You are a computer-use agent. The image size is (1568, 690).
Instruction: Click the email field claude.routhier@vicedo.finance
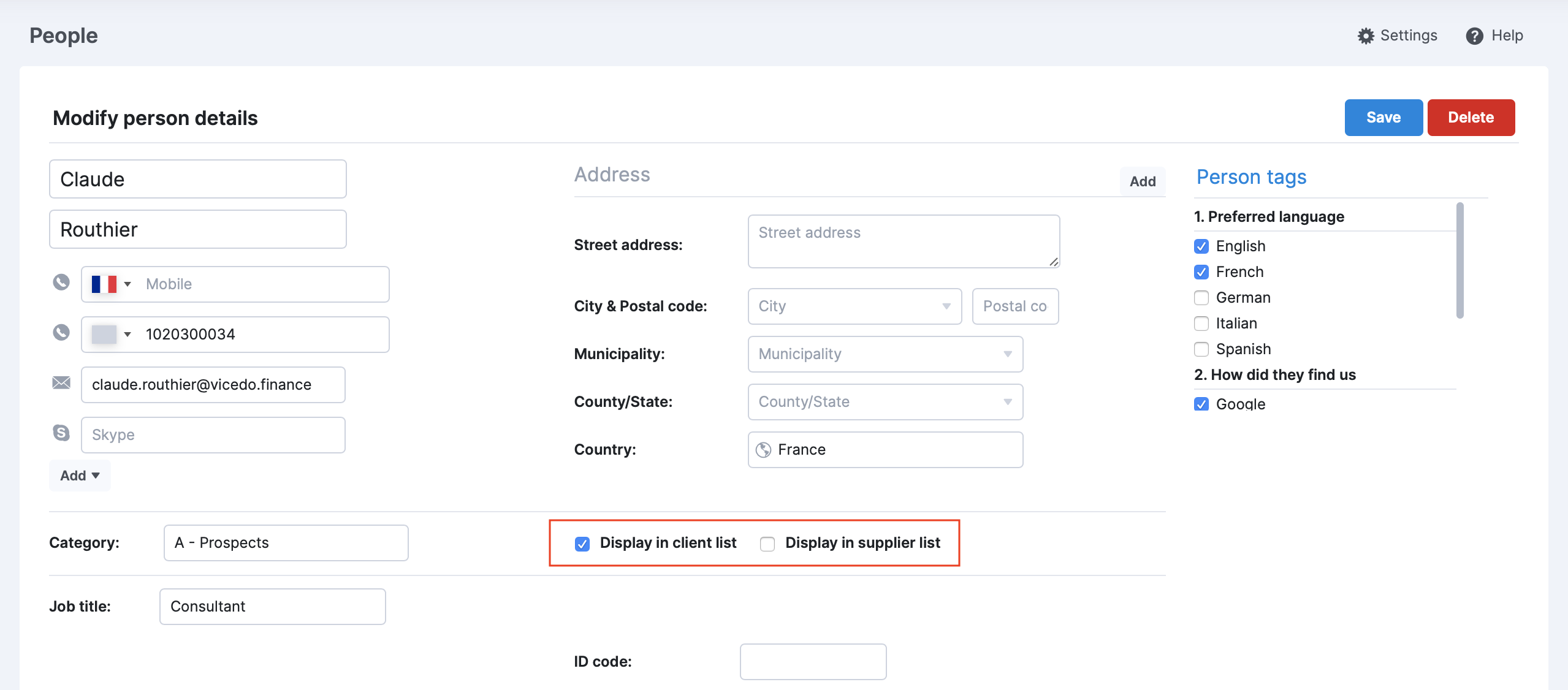click(213, 385)
